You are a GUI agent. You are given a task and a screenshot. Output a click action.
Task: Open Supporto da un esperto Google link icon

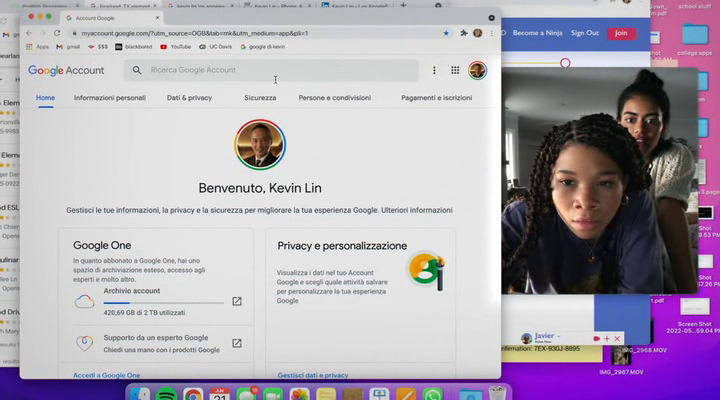(x=236, y=343)
